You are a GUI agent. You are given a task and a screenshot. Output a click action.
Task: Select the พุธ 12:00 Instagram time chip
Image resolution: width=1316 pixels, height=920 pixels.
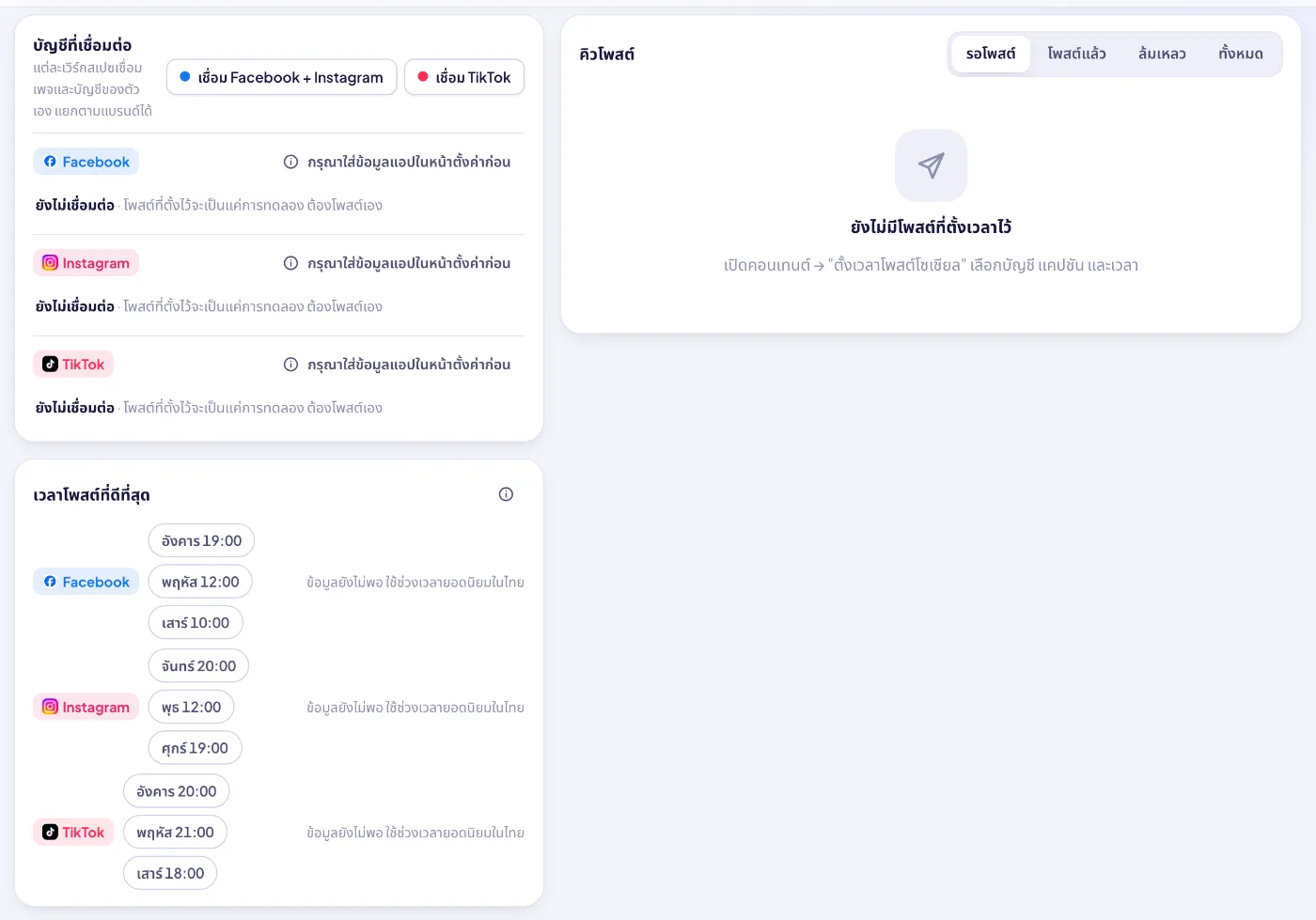(x=191, y=707)
